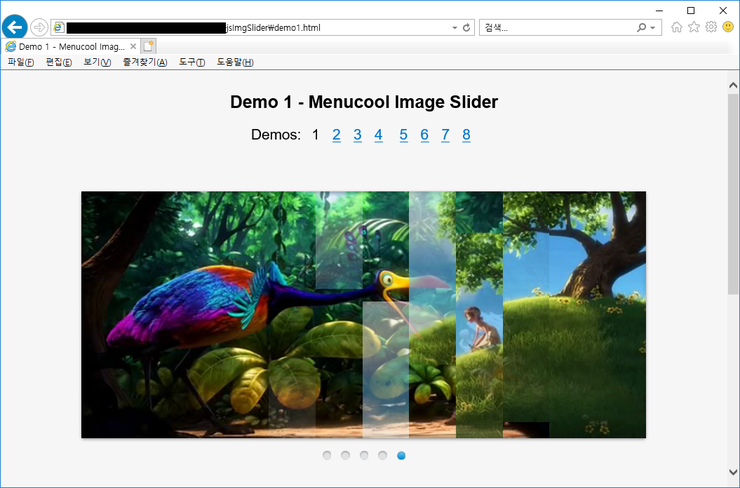
Task: Open the Demo 2 link
Action: 337,135
